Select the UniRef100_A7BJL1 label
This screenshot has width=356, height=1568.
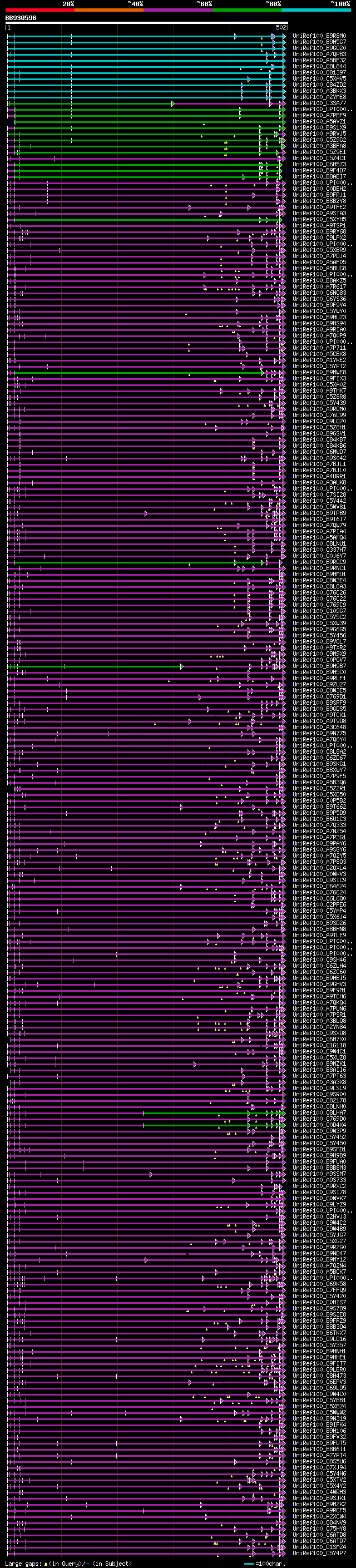[x=319, y=464]
